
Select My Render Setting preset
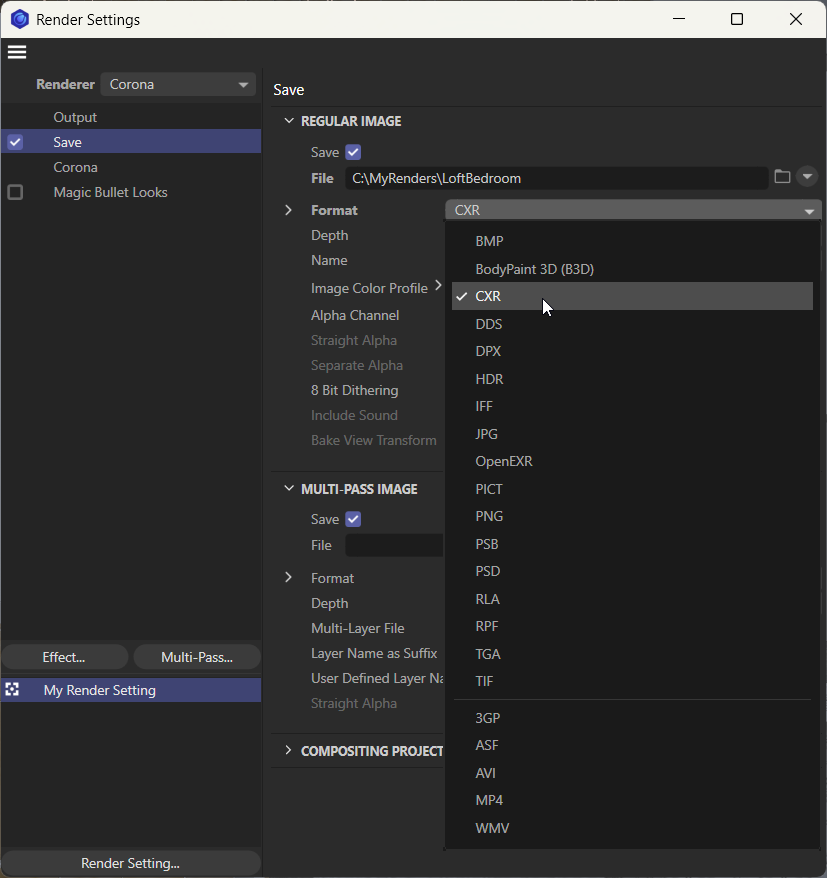tap(131, 690)
